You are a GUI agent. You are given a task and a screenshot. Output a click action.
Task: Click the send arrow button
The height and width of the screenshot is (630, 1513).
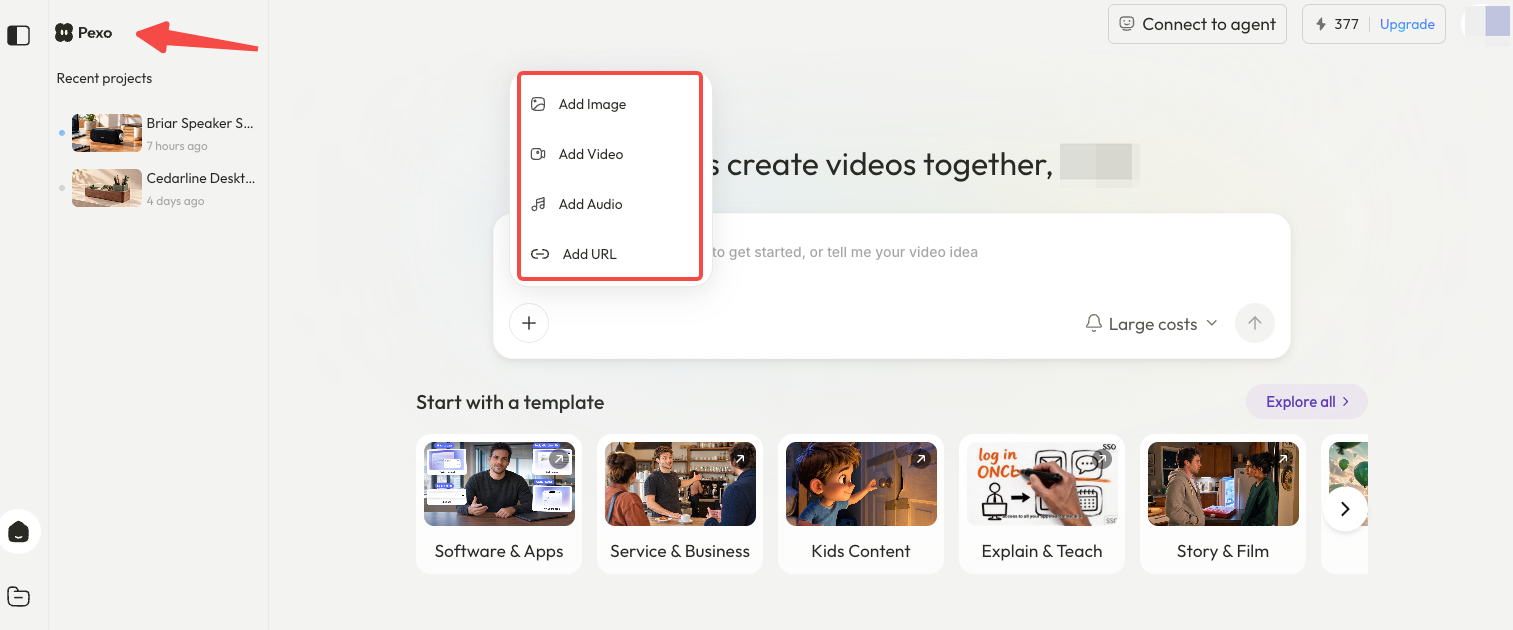(1255, 323)
